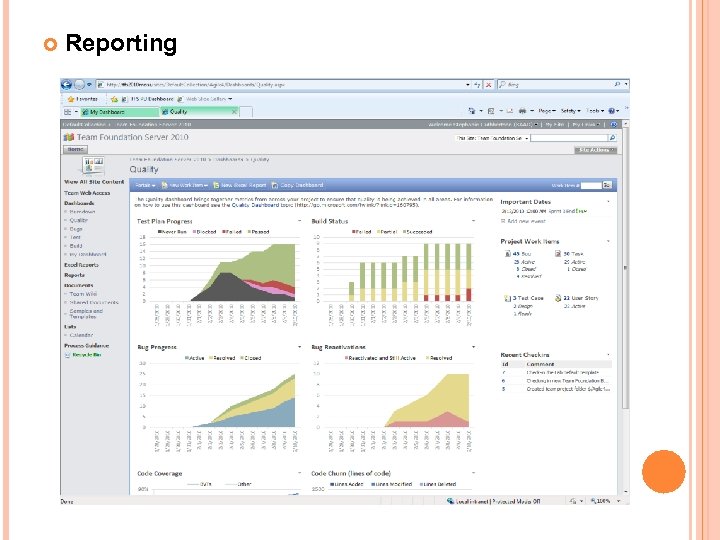This screenshot has height=540, width=720.
Task: Click View All Site Content link
Action: [94, 182]
